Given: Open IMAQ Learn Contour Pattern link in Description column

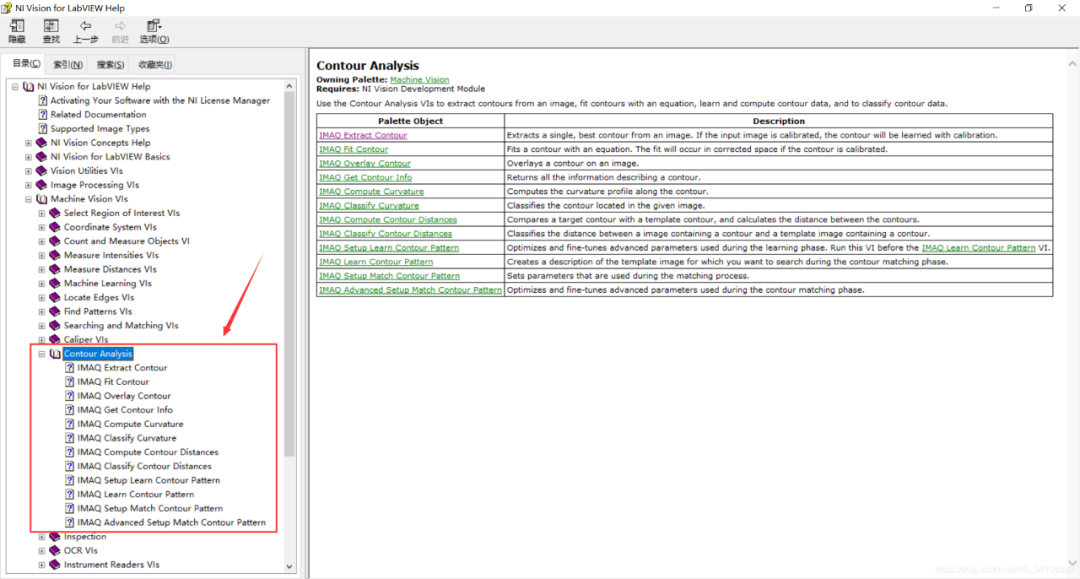Looking at the screenshot, I should 978,248.
